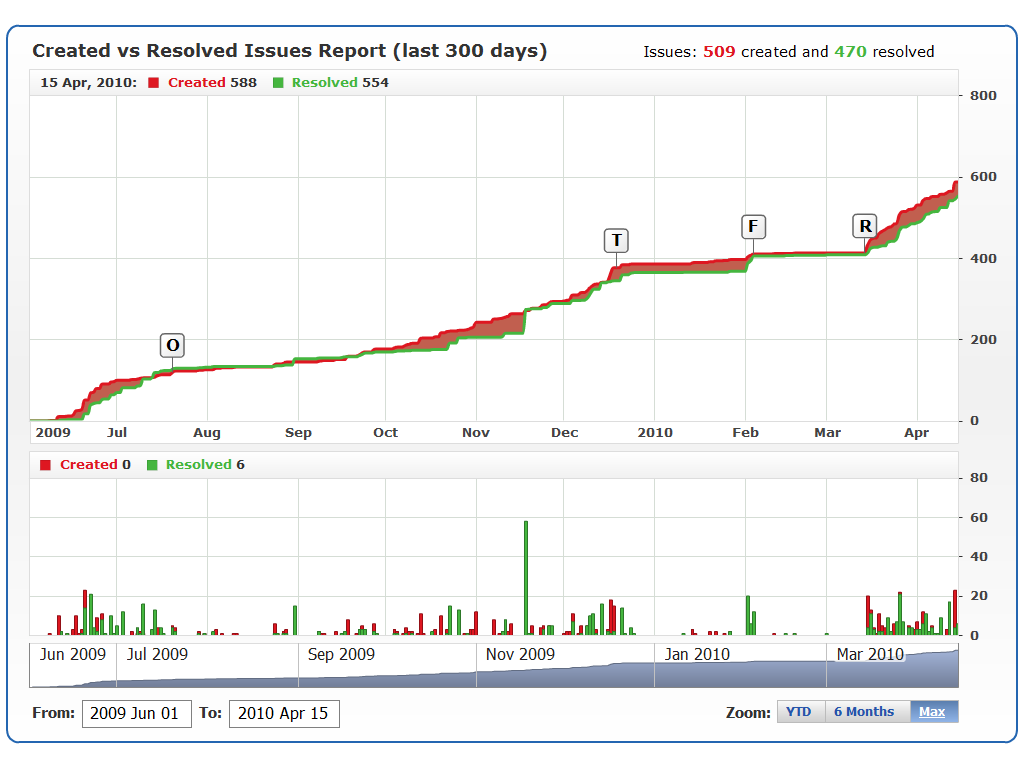
Task: Click green Resolved legend square in top chart
Action: pos(278,83)
